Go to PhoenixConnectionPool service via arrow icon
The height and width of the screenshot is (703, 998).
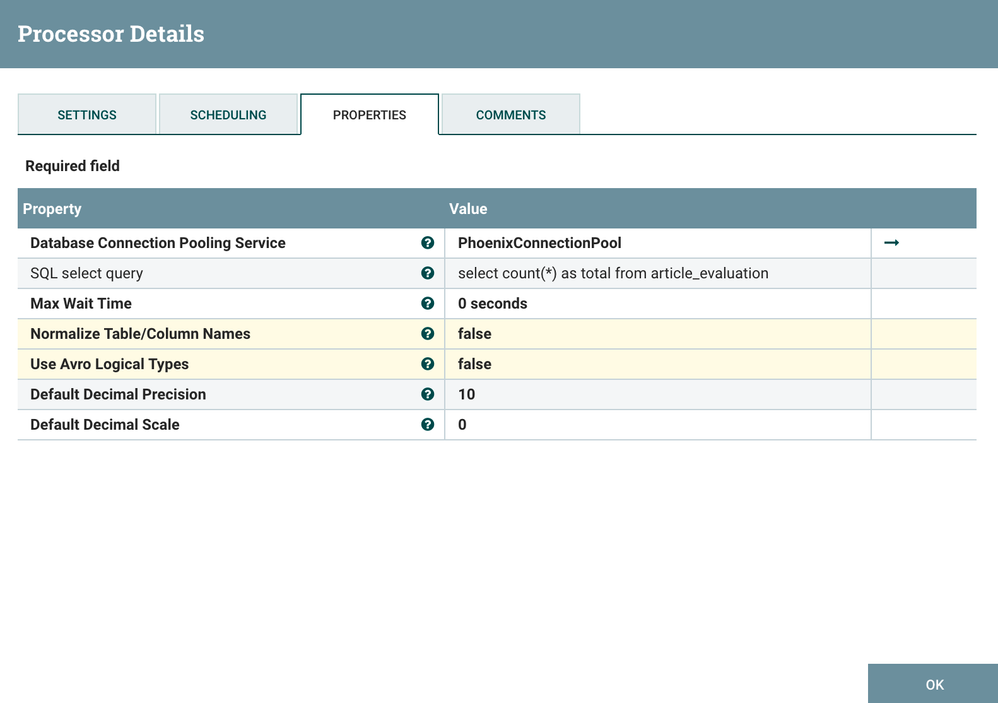891,243
